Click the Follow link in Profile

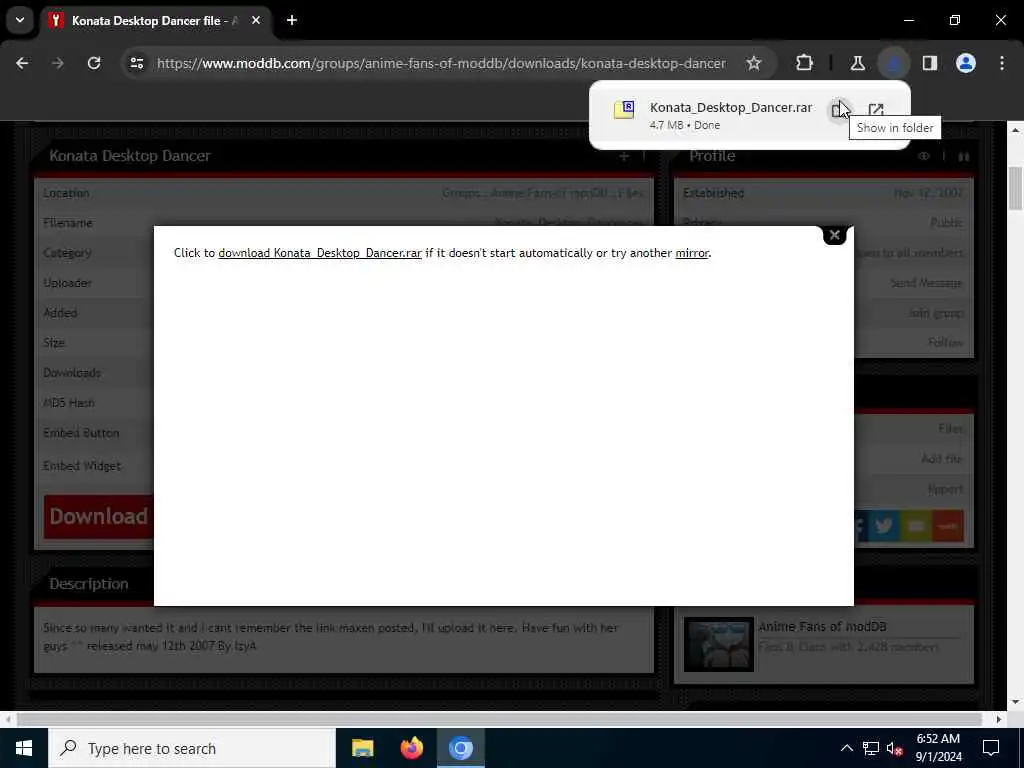tap(945, 342)
